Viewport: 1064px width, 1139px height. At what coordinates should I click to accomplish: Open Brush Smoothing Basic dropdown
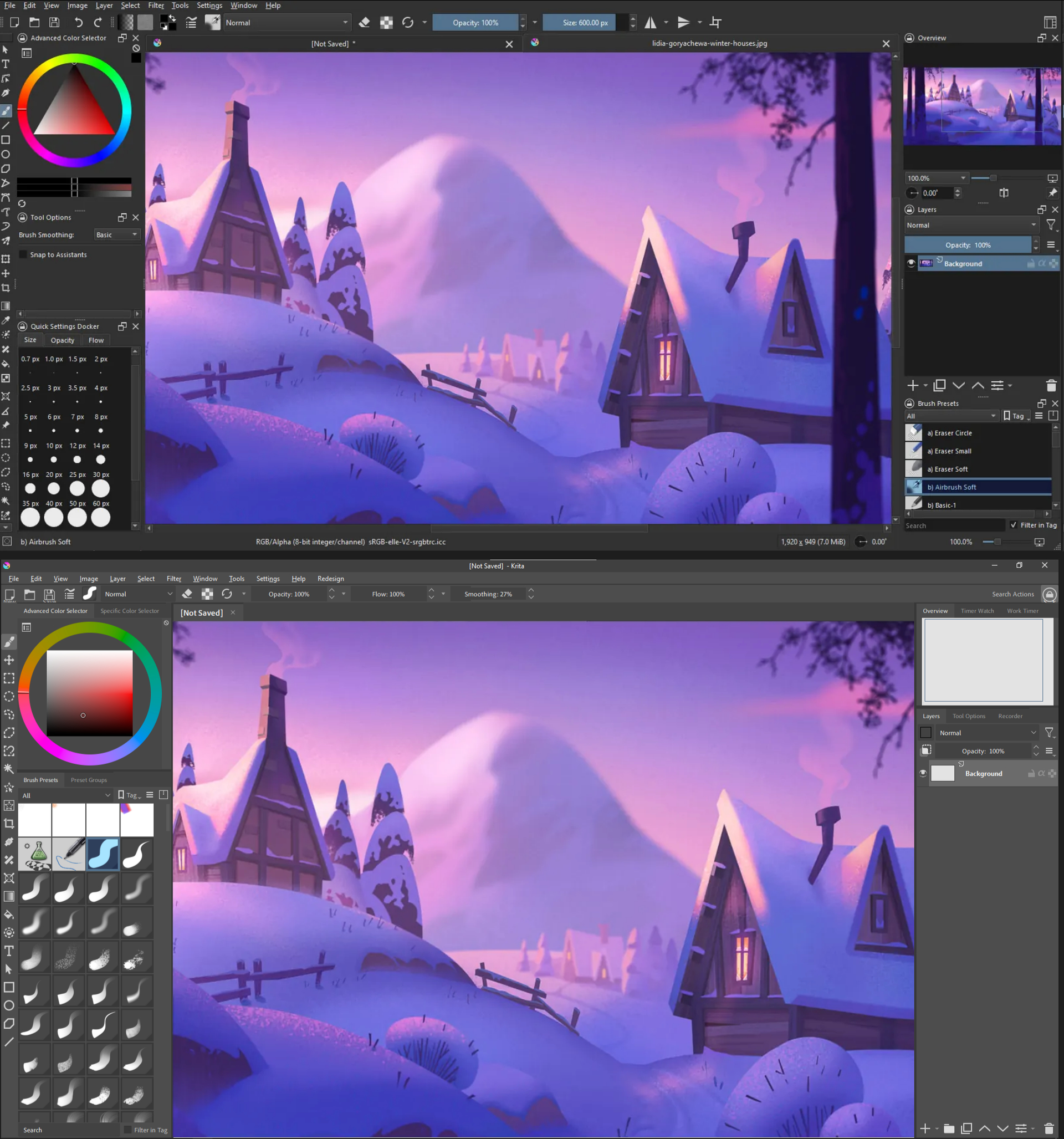pyautogui.click(x=117, y=234)
